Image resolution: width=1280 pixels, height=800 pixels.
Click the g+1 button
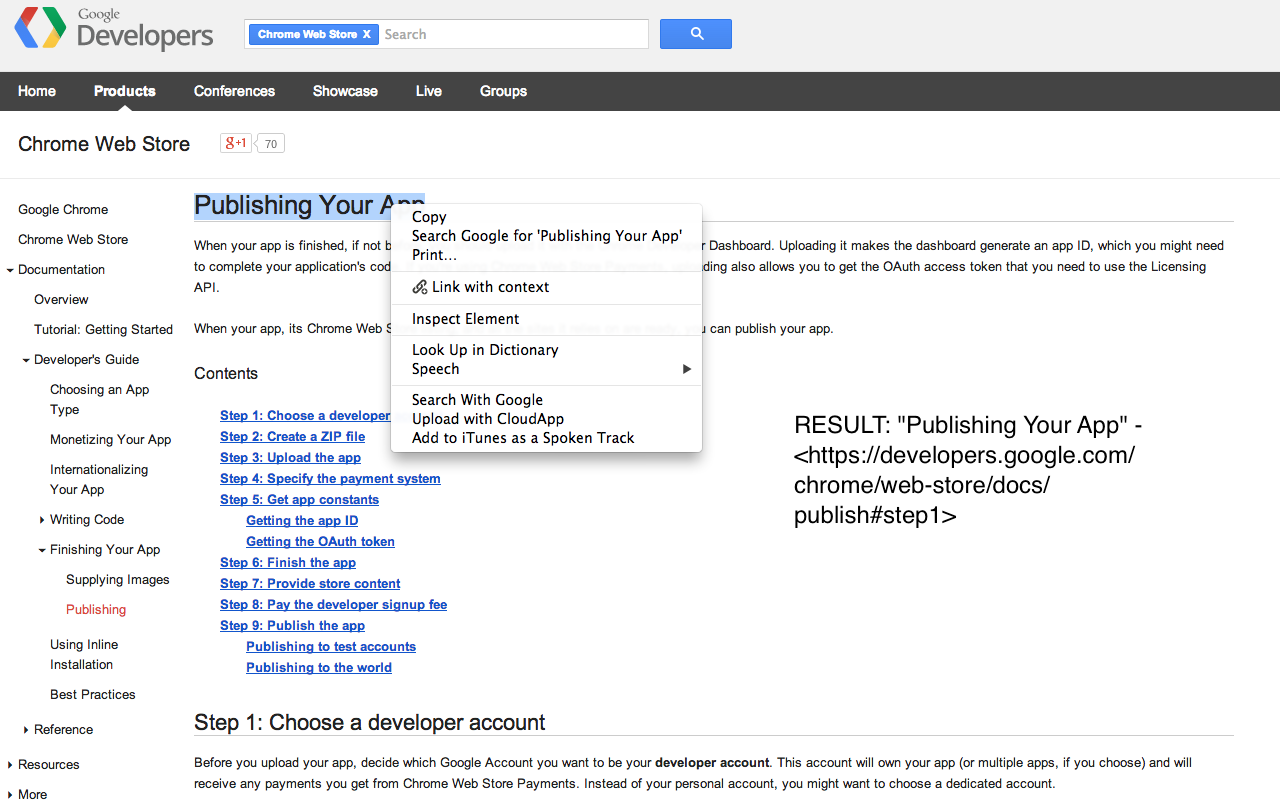[236, 143]
